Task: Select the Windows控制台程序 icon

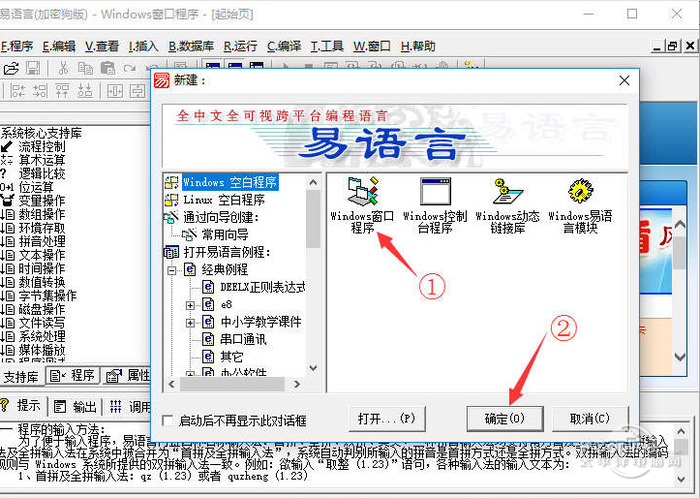Action: [435, 206]
